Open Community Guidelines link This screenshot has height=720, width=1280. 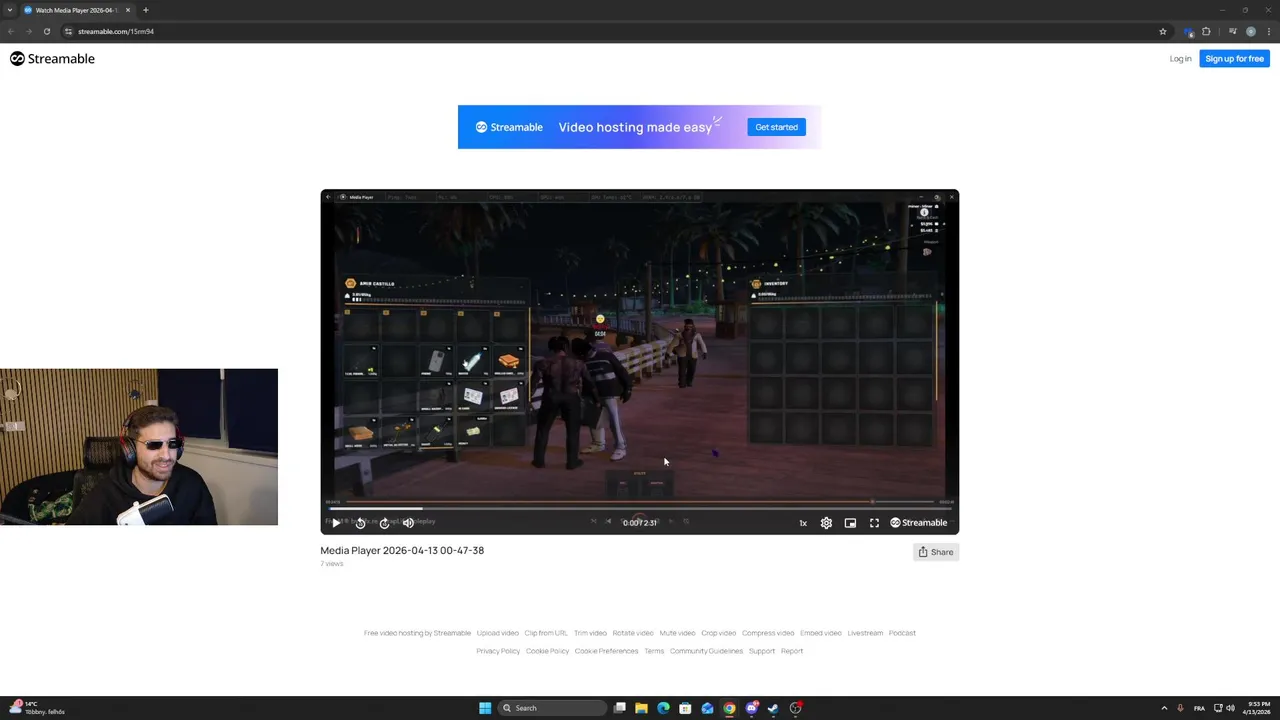[706, 651]
